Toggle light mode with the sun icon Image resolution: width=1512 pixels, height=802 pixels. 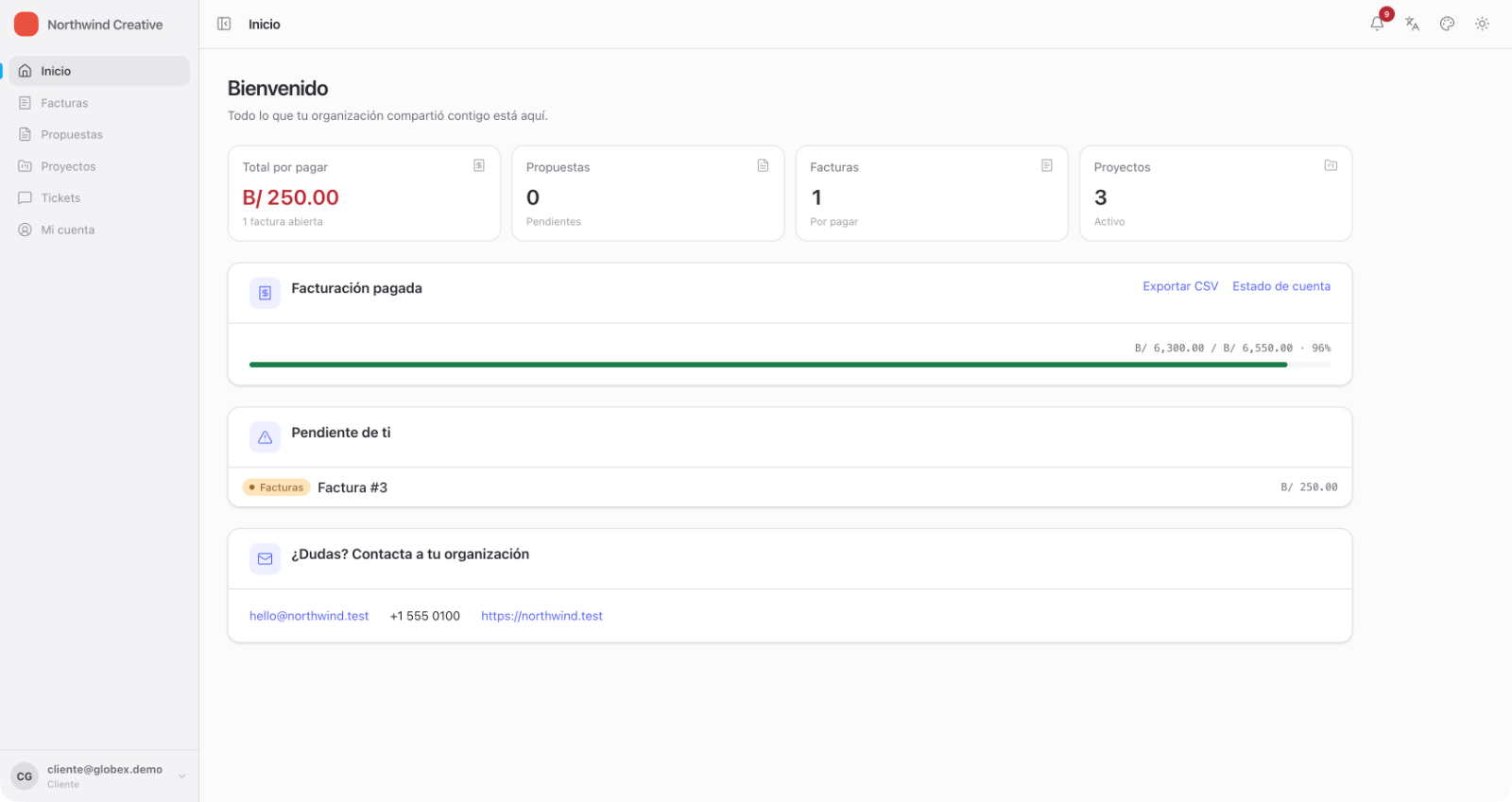tap(1482, 24)
